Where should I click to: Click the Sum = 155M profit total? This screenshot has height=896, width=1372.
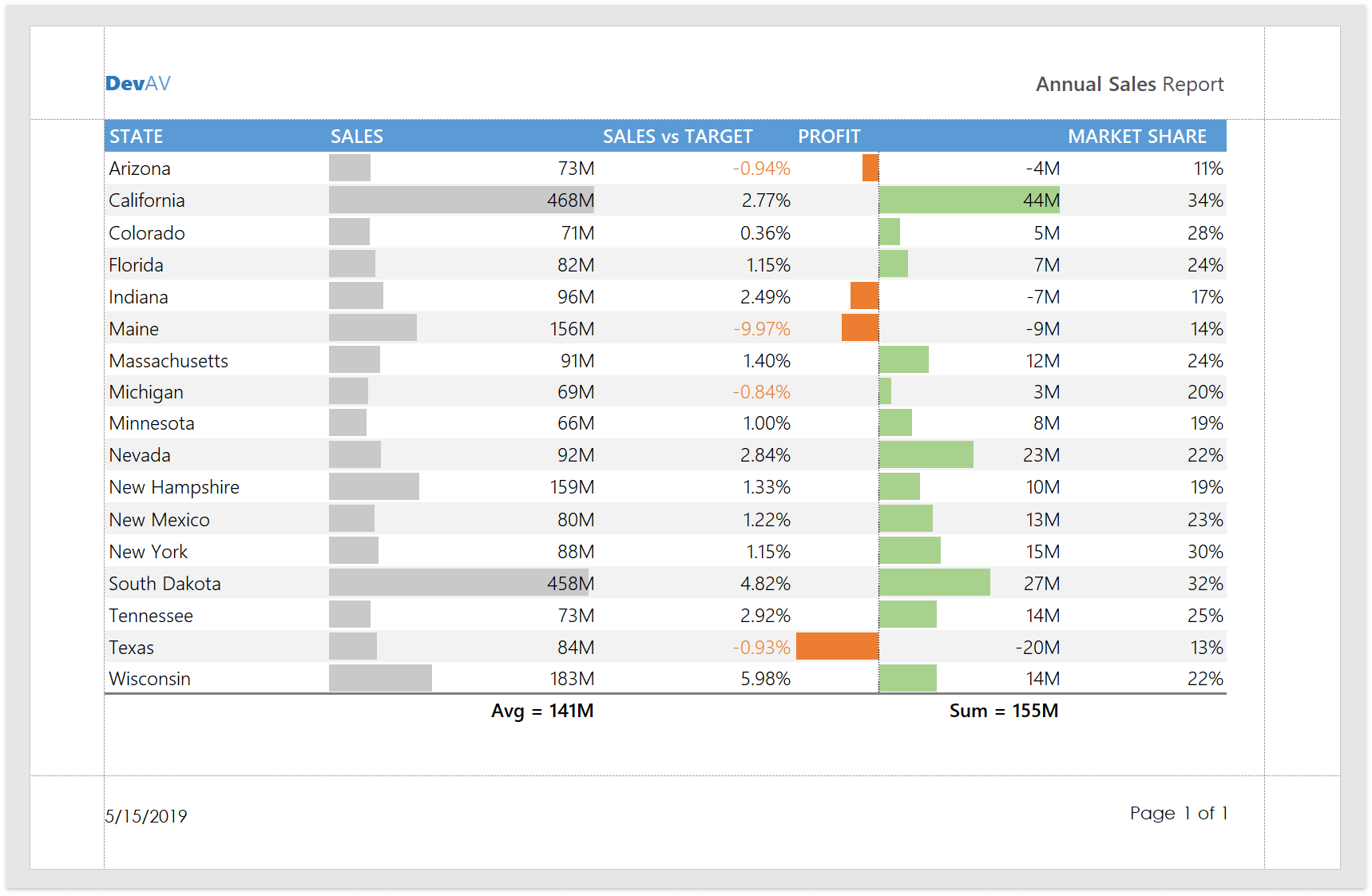click(x=1003, y=711)
